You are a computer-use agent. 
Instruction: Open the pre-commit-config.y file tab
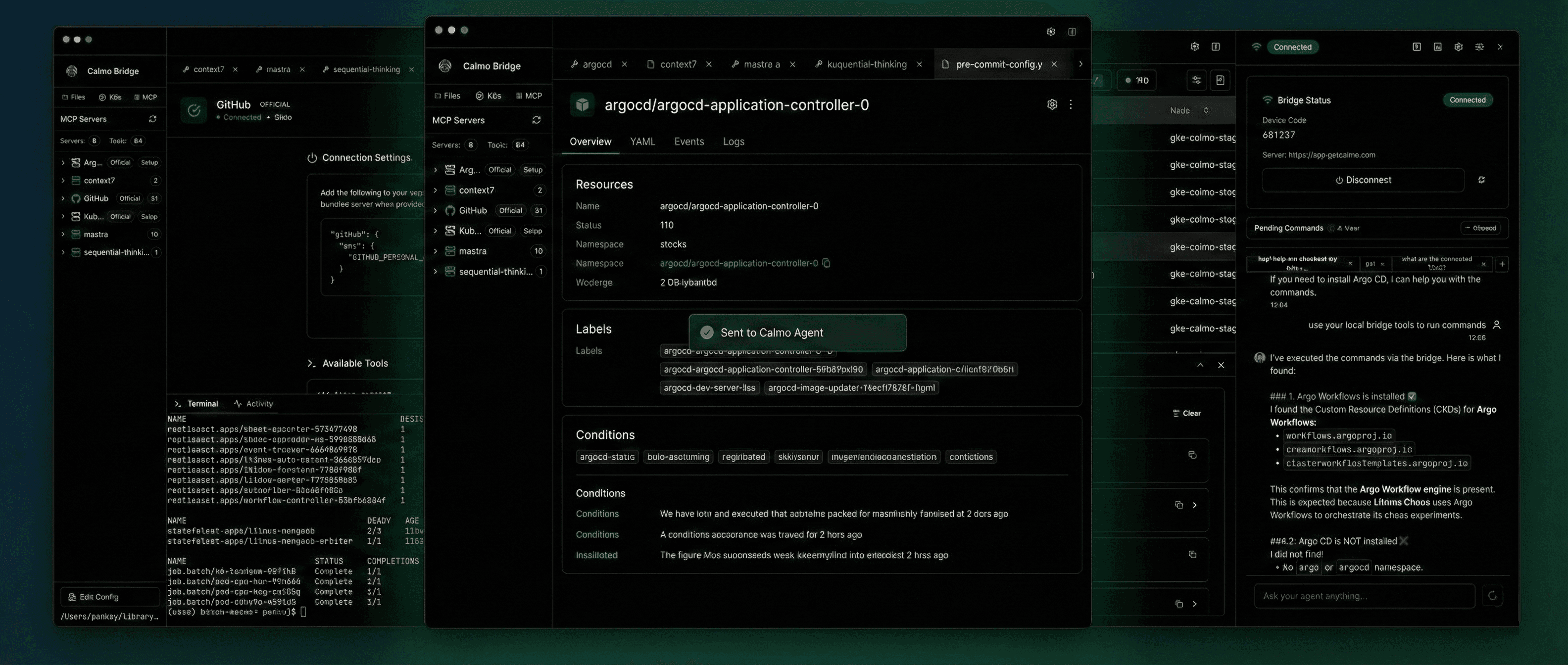(998, 64)
